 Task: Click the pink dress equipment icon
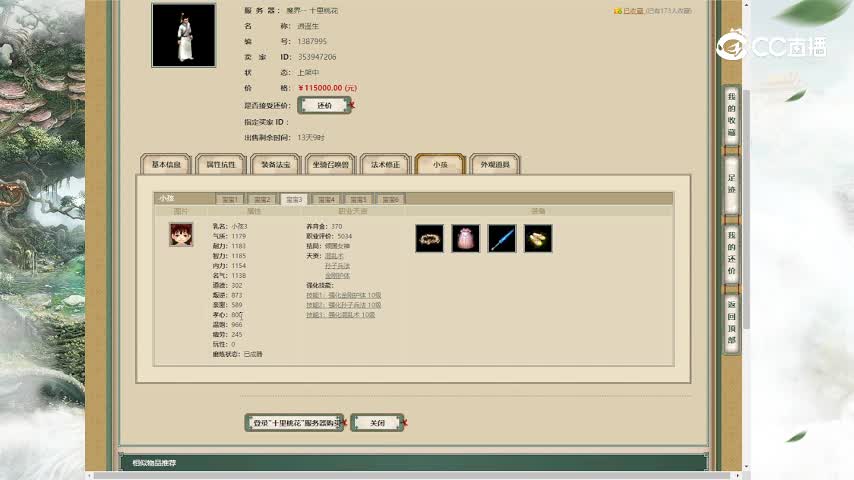[466, 239]
